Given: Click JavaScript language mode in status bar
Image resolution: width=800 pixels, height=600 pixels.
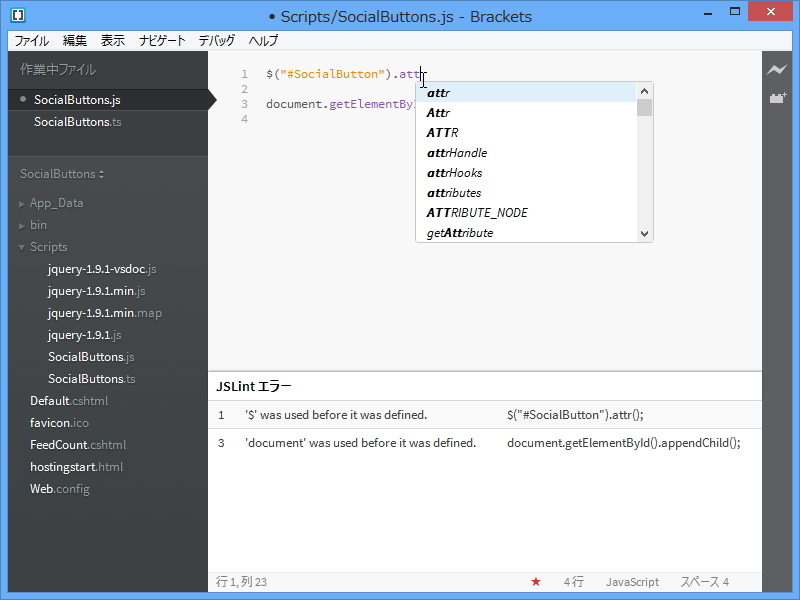Looking at the screenshot, I should click(632, 582).
